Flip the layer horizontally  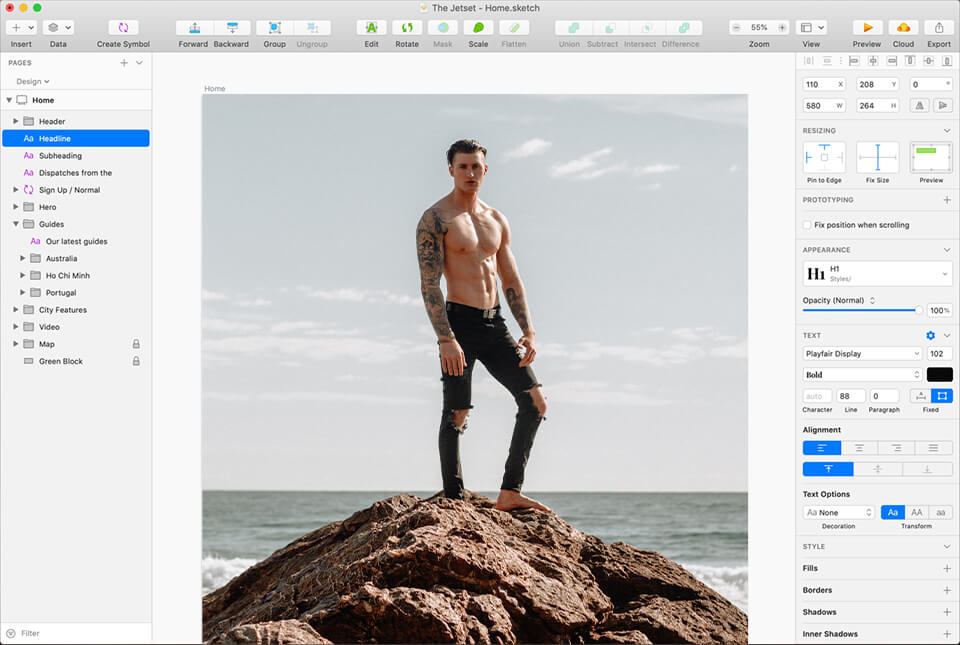click(x=919, y=105)
